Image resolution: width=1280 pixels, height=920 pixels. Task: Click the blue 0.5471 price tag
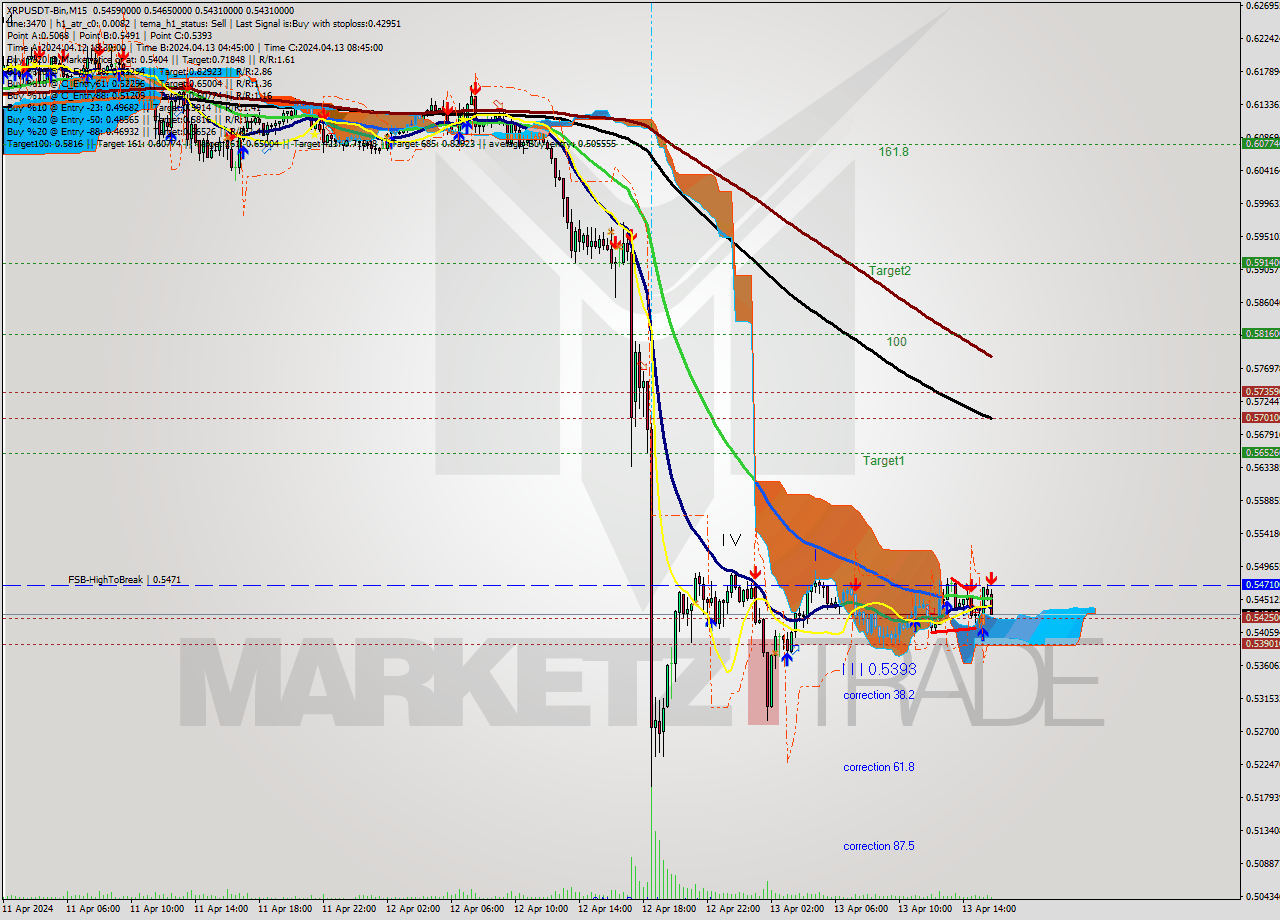[1259, 584]
